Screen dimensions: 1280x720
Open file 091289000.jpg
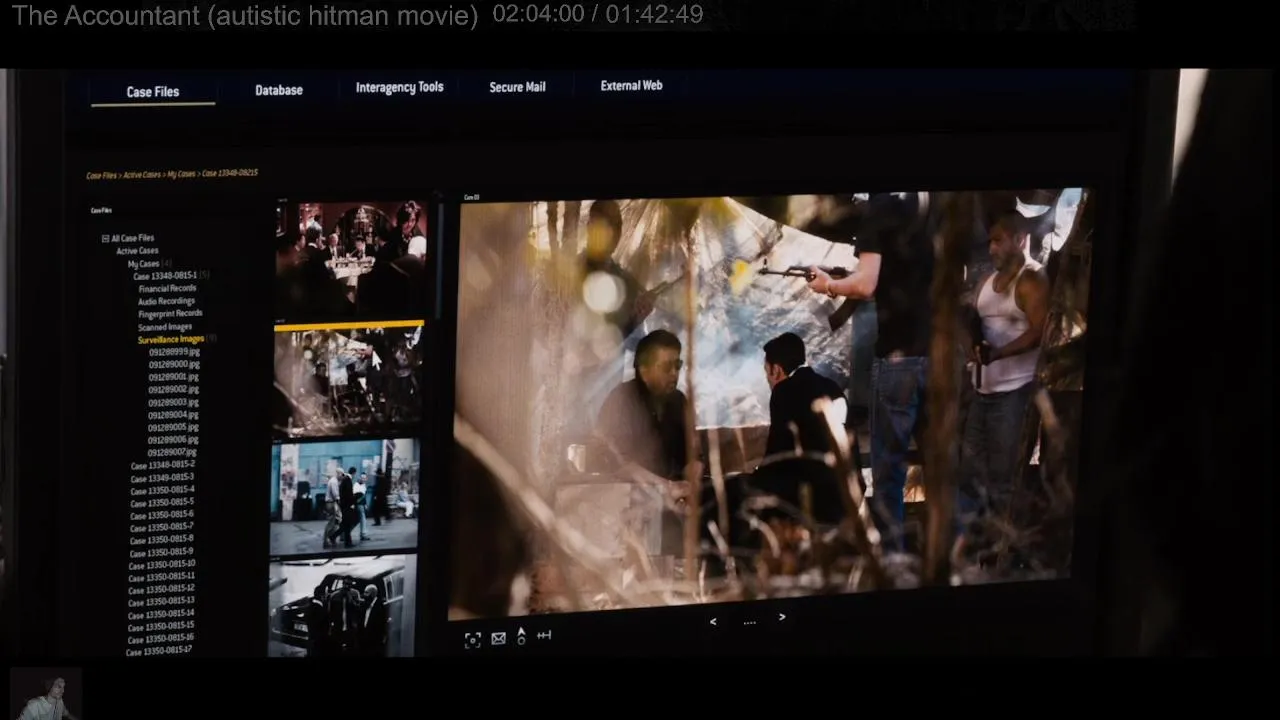point(174,364)
